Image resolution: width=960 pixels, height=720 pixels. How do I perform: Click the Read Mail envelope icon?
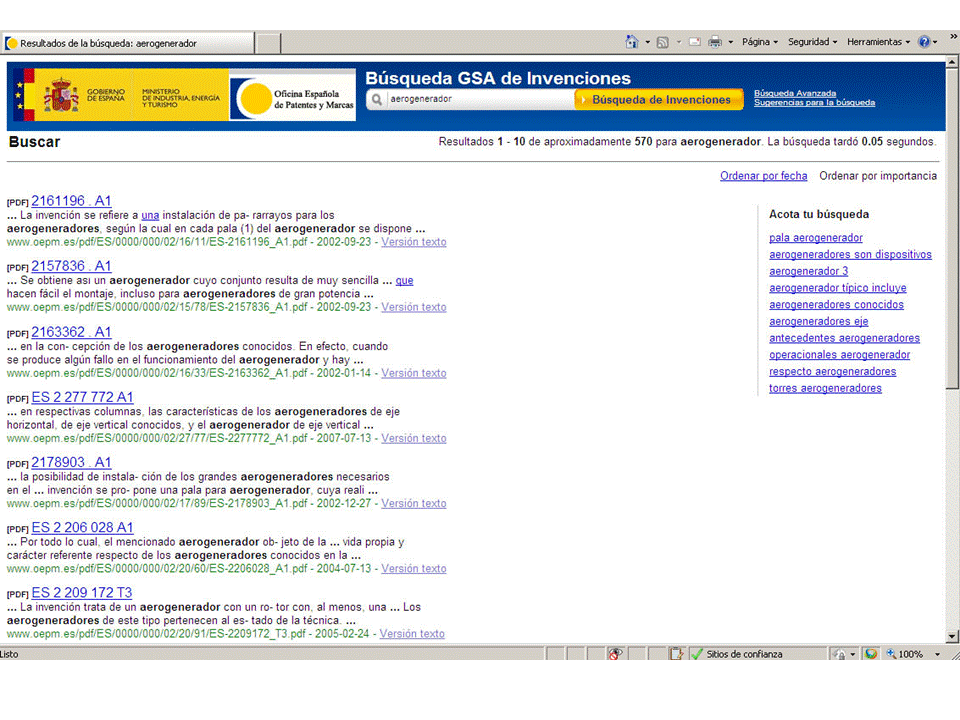point(694,42)
